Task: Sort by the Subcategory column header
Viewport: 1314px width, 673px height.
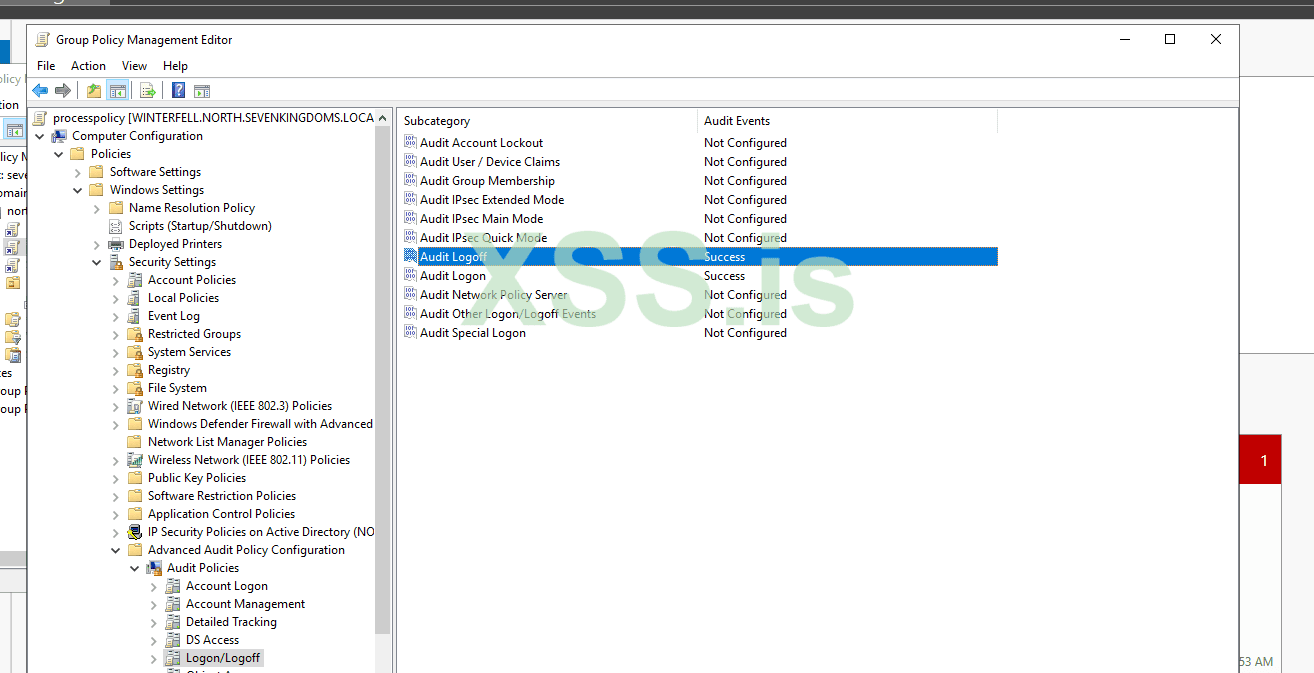Action: pyautogui.click(x=547, y=120)
